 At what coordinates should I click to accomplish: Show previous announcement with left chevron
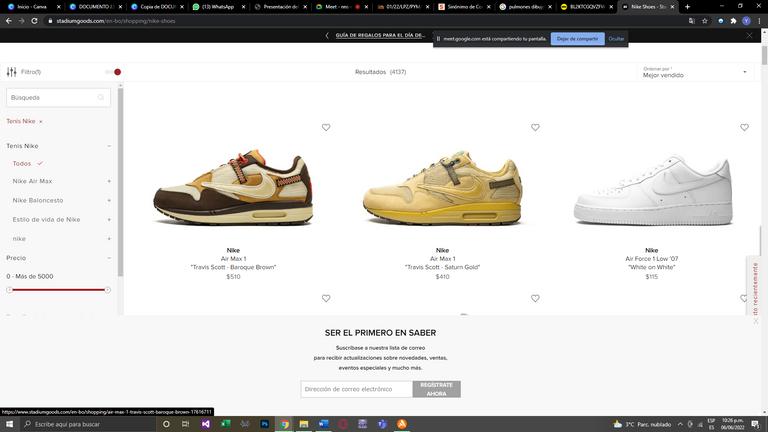coord(327,35)
